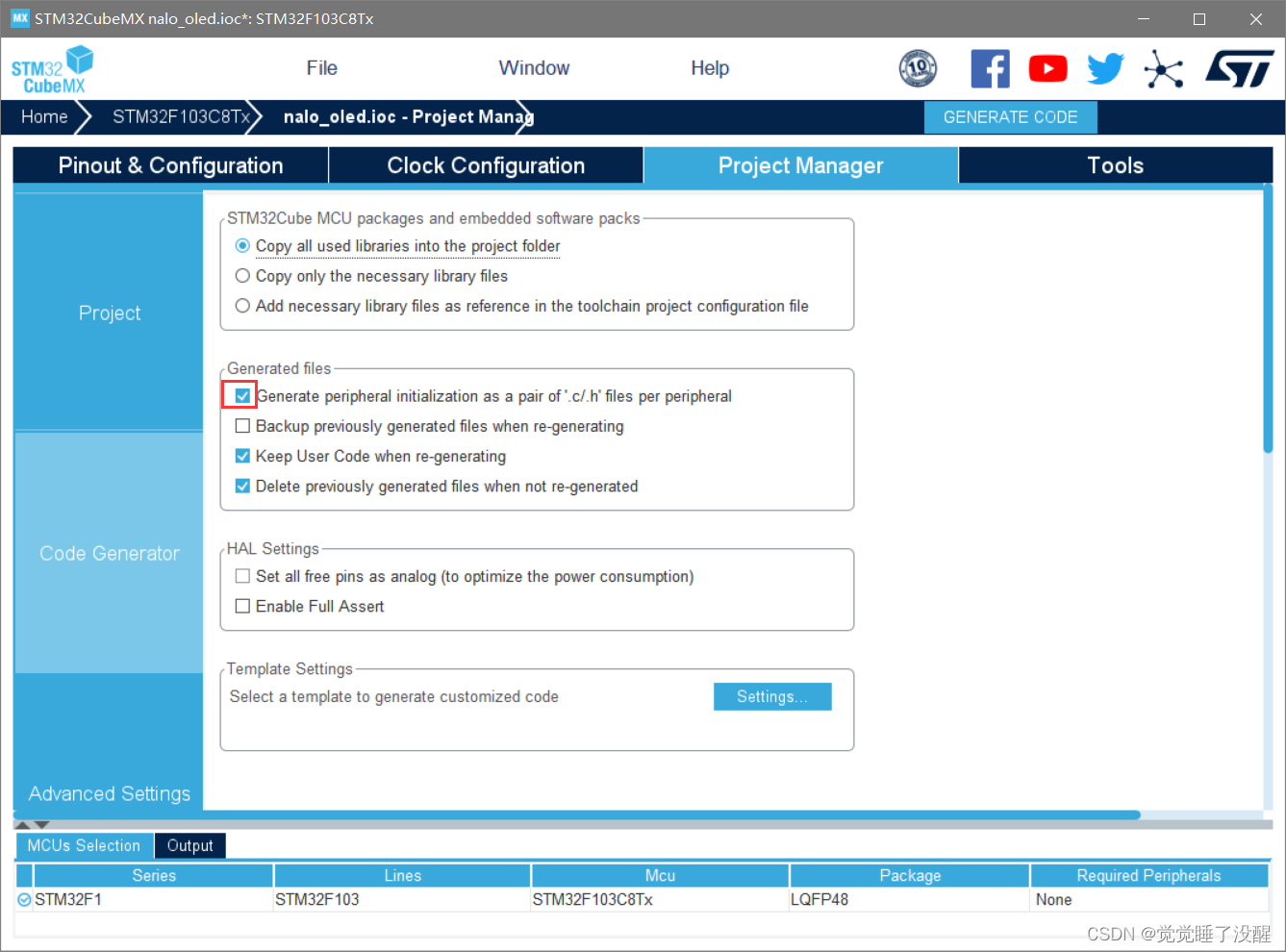Open the 10-year anniversary badge icon
Viewport: 1286px width, 952px height.
918,68
